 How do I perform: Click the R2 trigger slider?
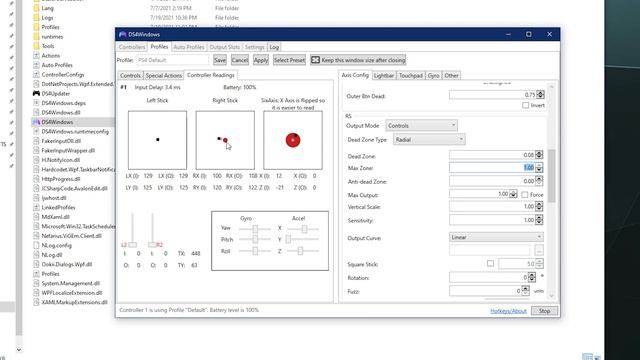point(152,230)
